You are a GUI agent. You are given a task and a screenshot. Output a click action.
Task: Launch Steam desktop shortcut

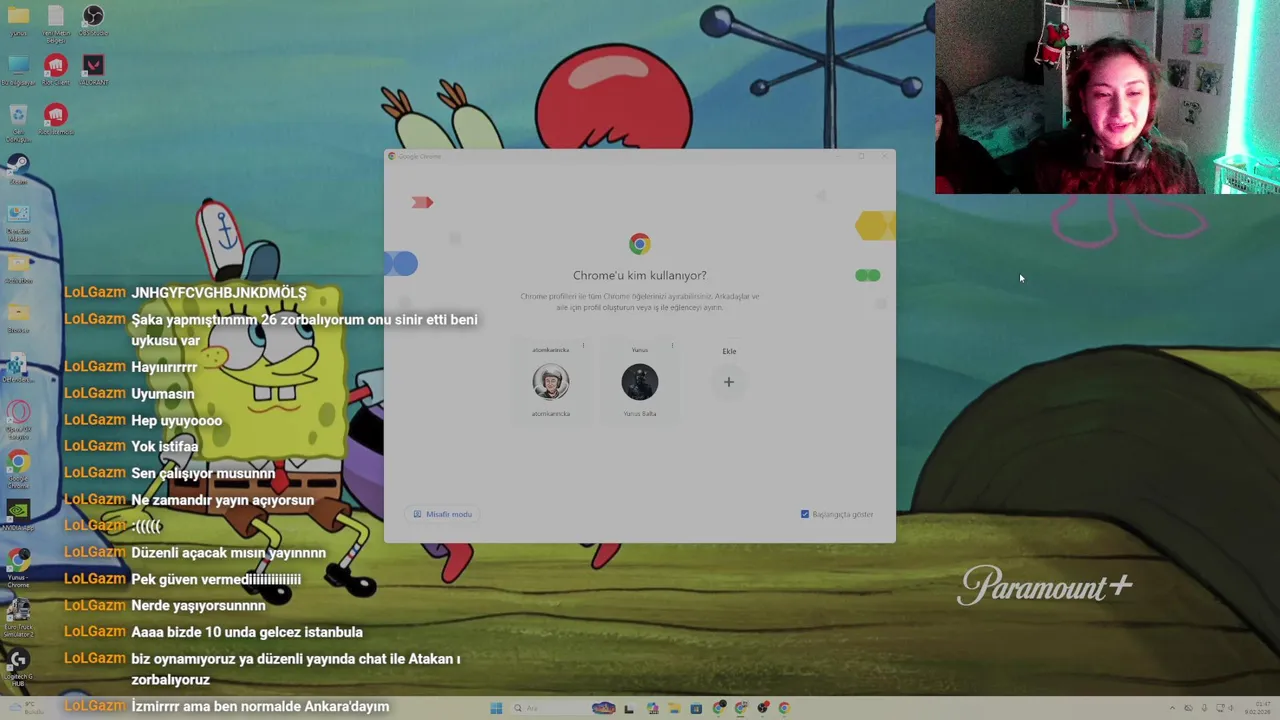18,168
